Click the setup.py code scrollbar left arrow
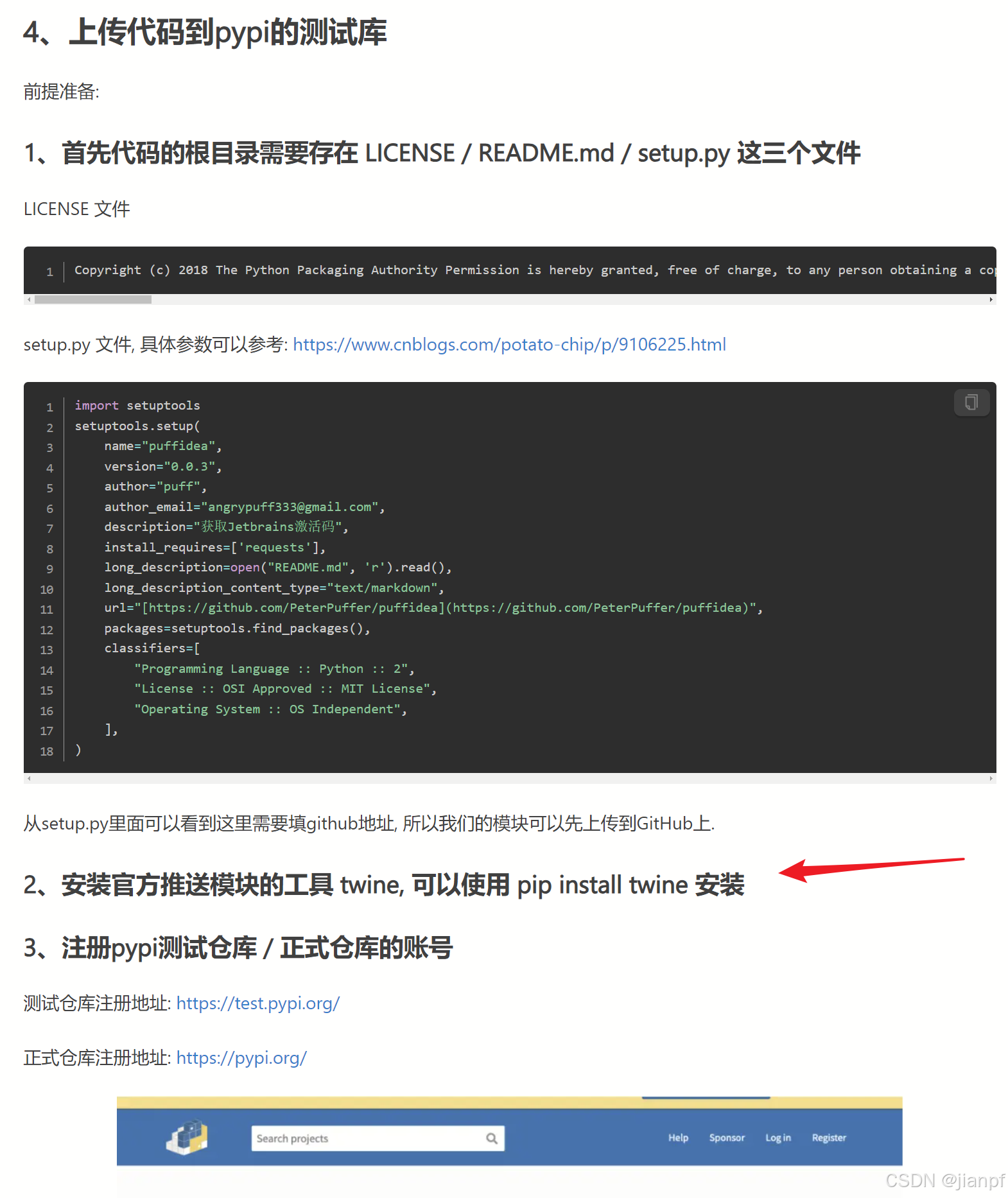 pyautogui.click(x=29, y=778)
